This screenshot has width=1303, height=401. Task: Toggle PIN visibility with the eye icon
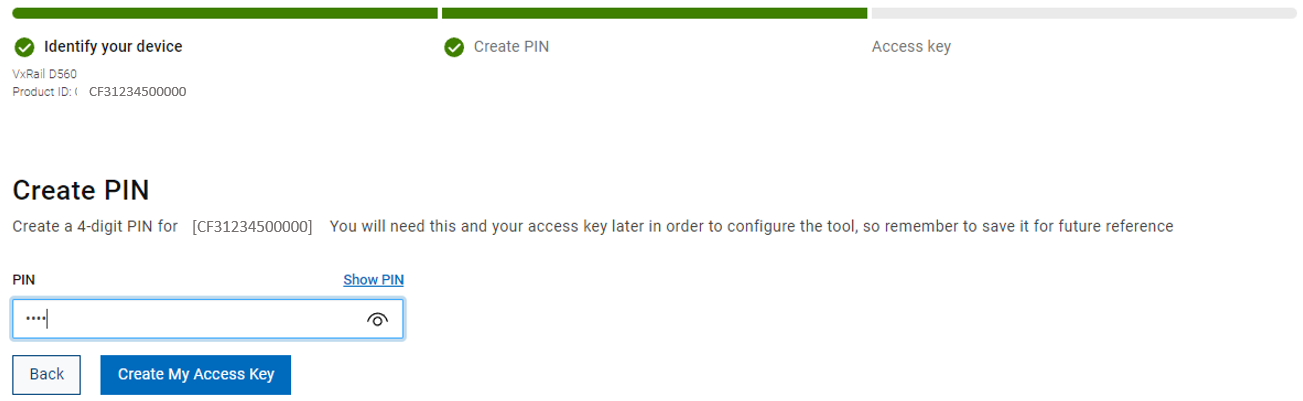point(378,319)
